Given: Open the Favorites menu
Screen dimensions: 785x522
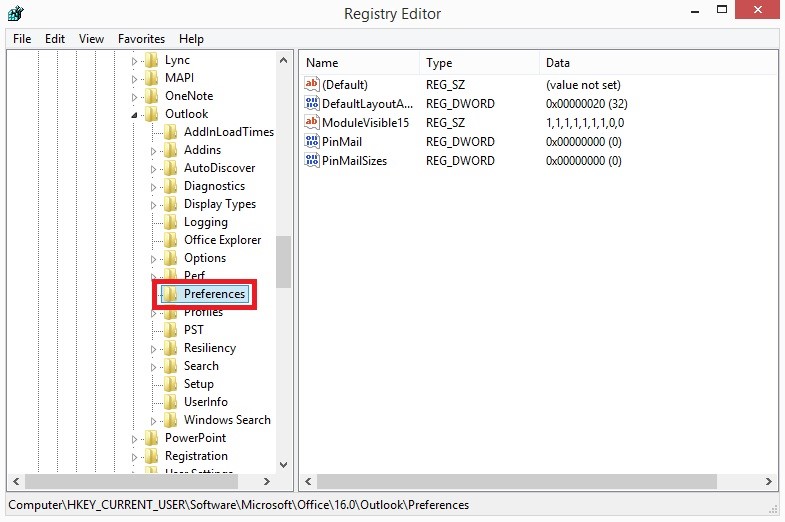Looking at the screenshot, I should tap(141, 39).
